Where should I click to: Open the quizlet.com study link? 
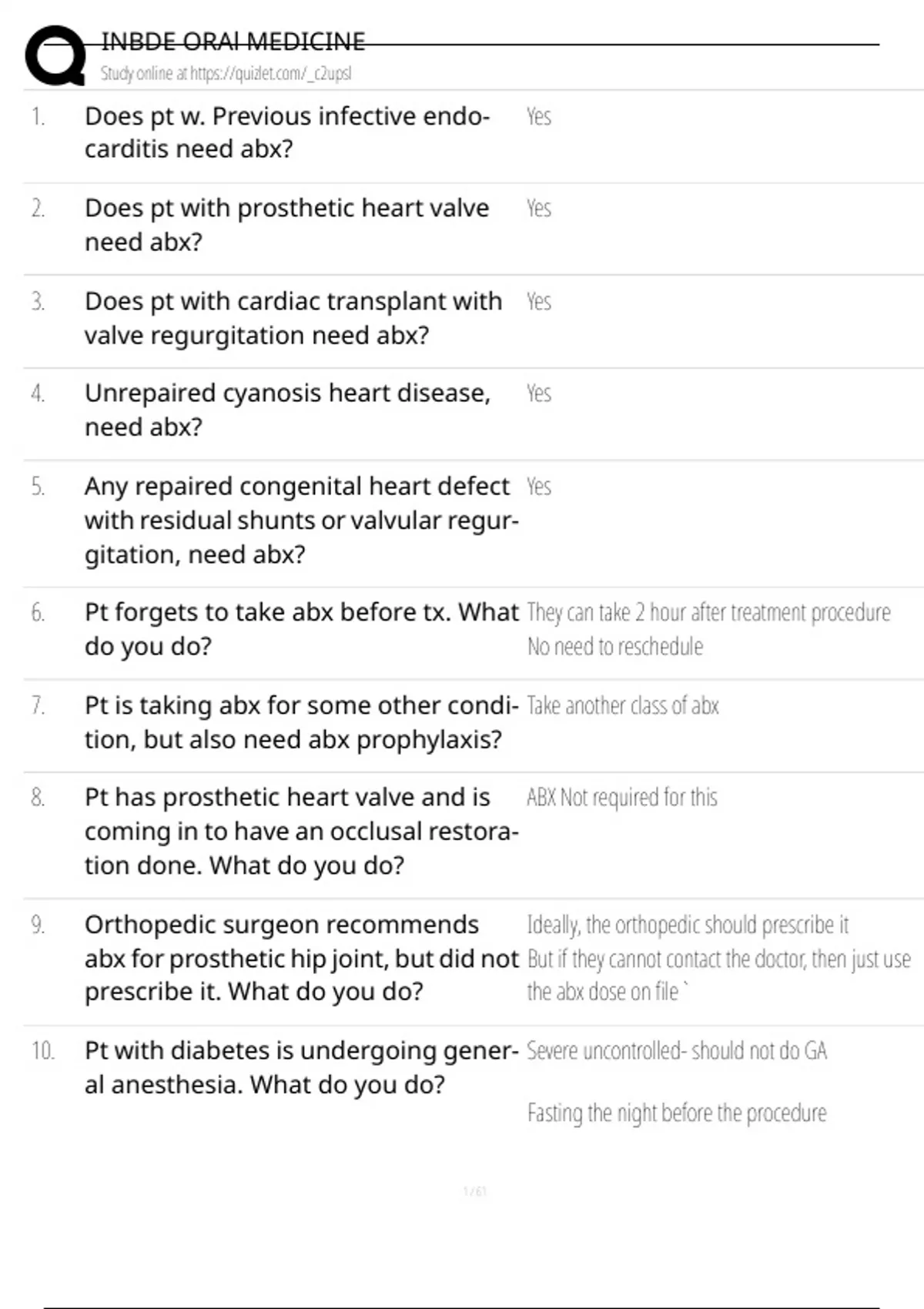[x=226, y=73]
